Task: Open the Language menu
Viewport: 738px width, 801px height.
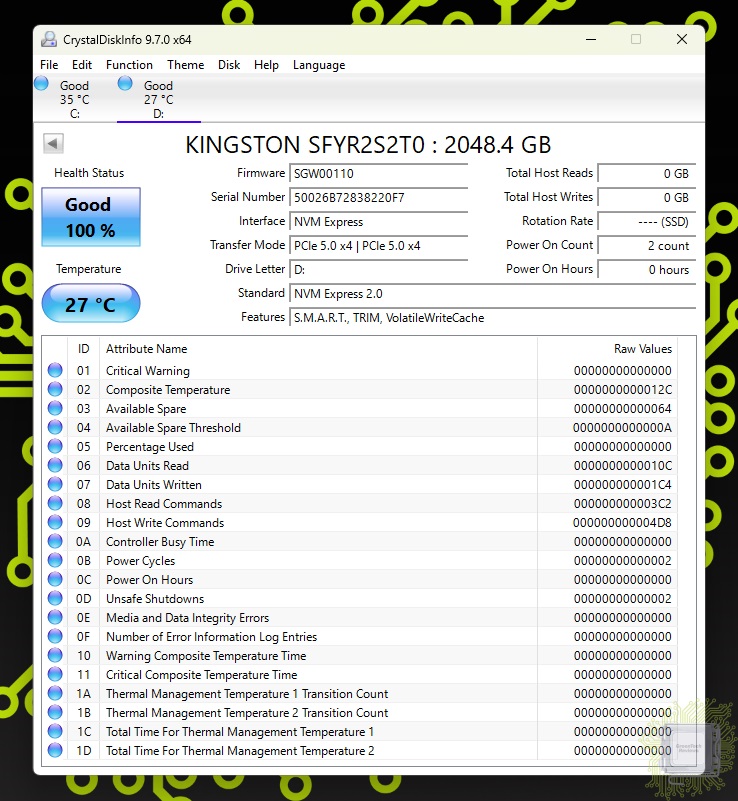Action: pos(319,65)
